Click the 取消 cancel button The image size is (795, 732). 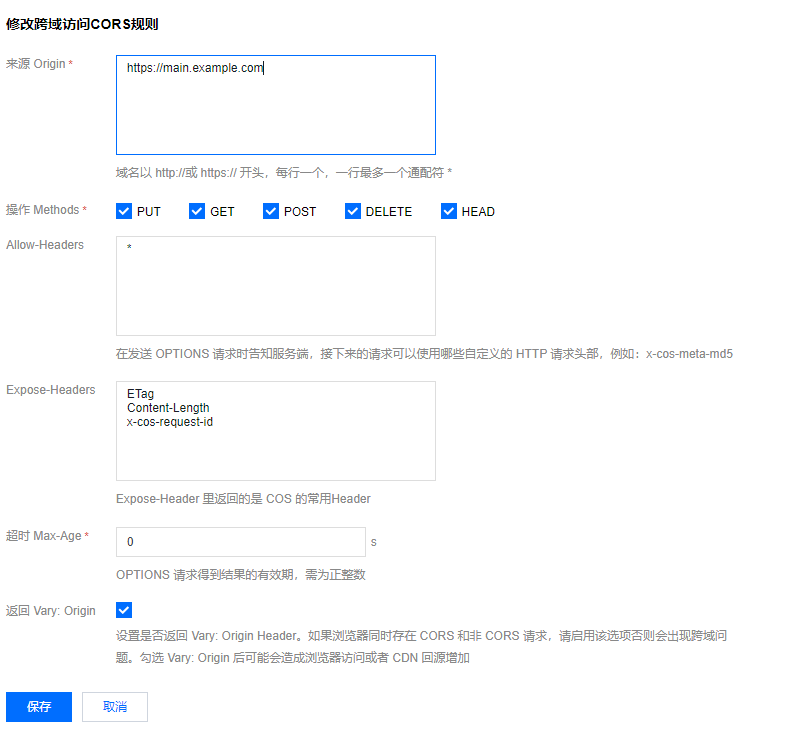(x=115, y=707)
